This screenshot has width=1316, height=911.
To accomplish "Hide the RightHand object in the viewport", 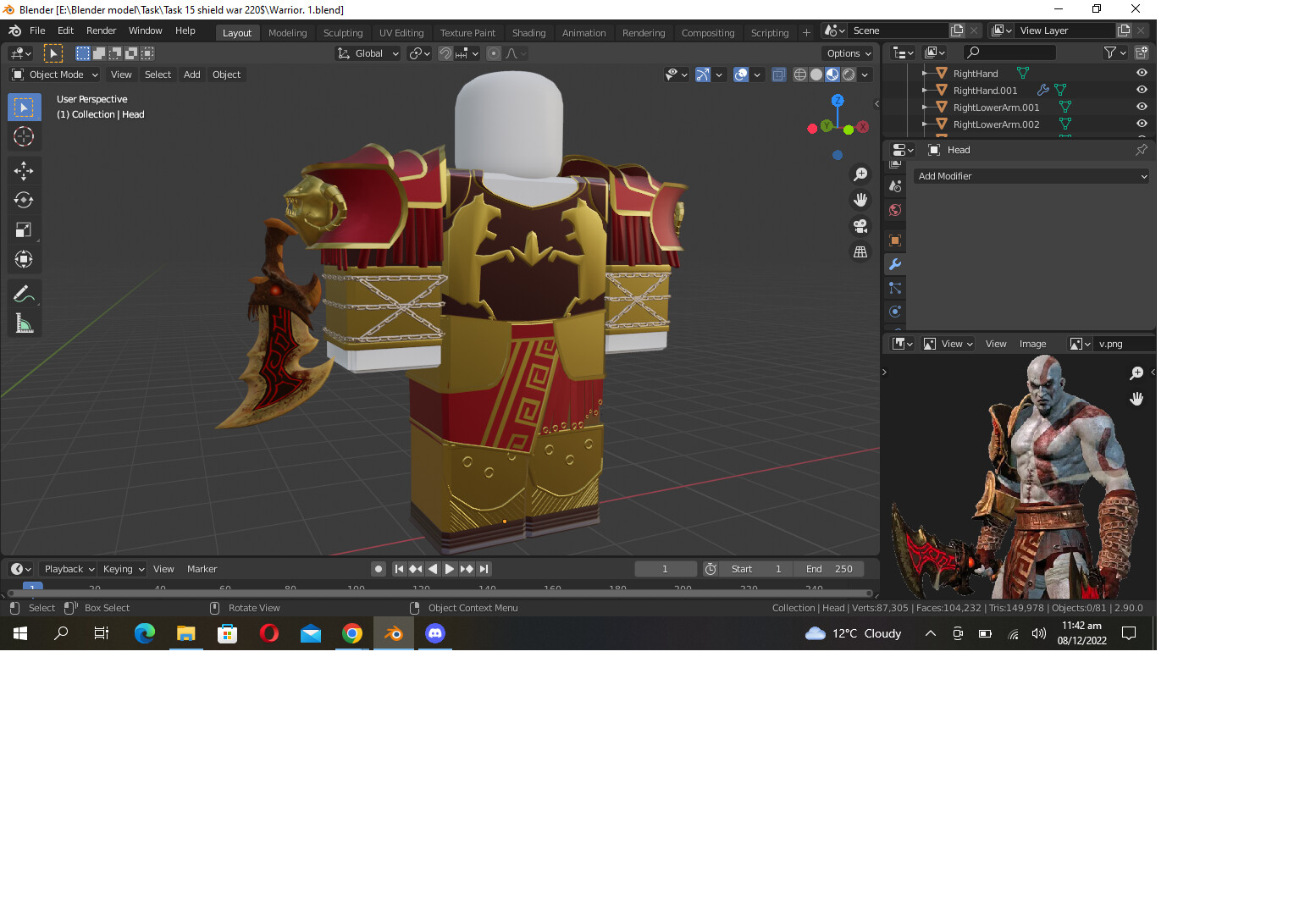I will point(1141,73).
